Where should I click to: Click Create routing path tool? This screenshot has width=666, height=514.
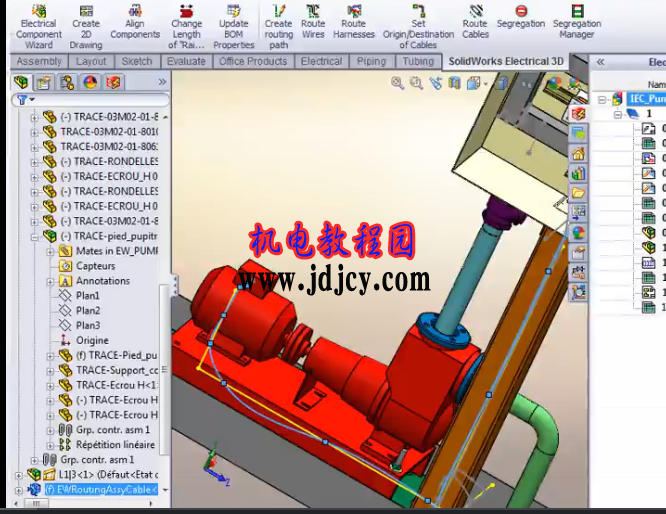coord(279,26)
